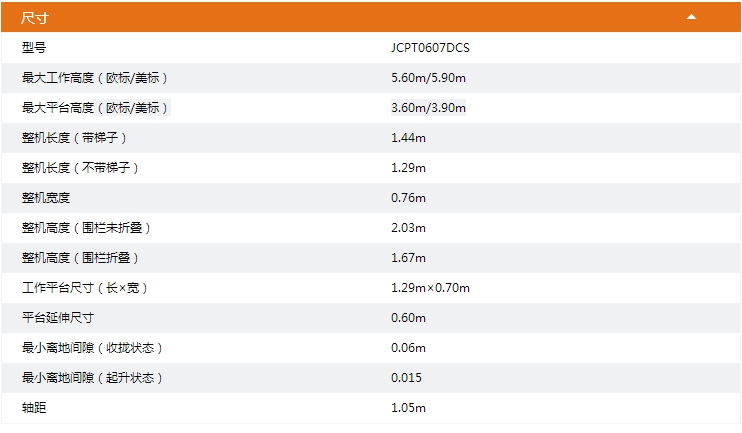Click the JCPT0607DCS model value

click(x=430, y=48)
